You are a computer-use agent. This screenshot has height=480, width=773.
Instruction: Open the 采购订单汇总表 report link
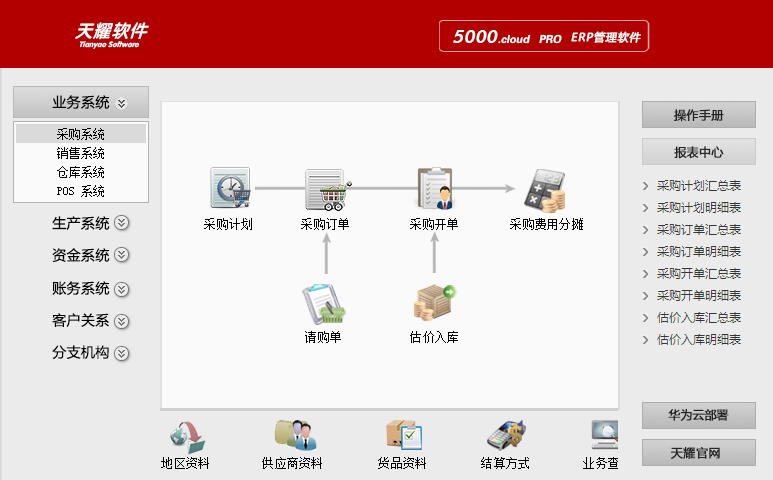click(x=698, y=230)
